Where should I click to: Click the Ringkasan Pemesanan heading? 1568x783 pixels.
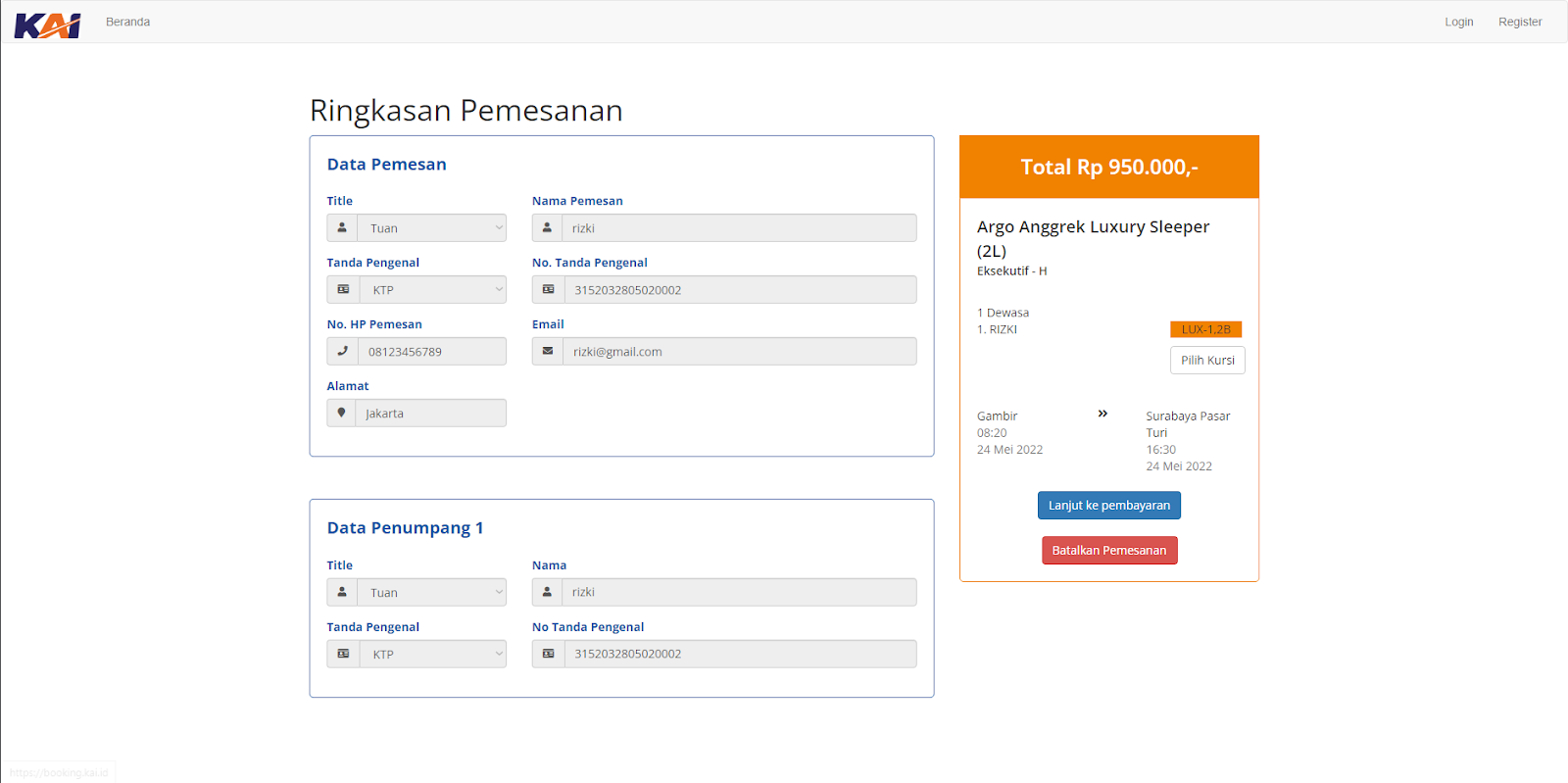pyautogui.click(x=466, y=111)
